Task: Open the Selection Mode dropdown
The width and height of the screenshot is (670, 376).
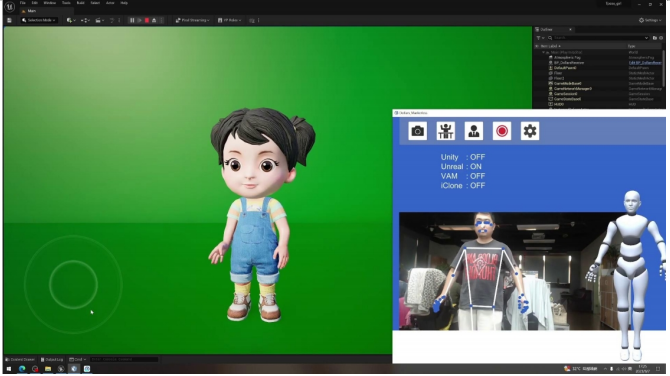Action: pyautogui.click(x=38, y=20)
